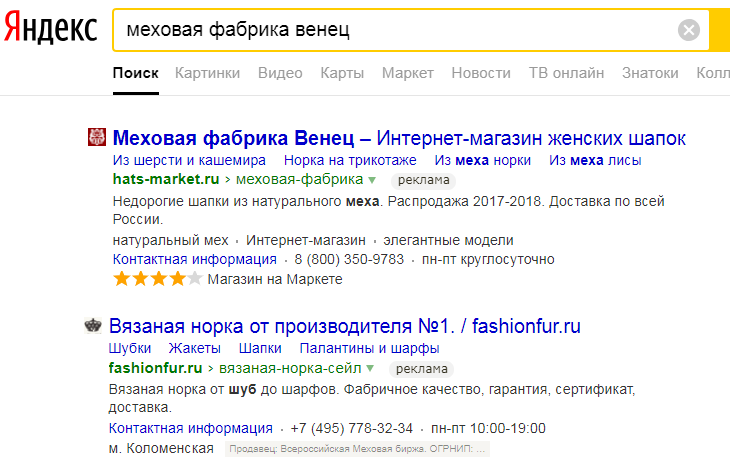Click the пн-пт 10:00-19:00 hours text
This screenshot has width=738, height=470.
488,429
